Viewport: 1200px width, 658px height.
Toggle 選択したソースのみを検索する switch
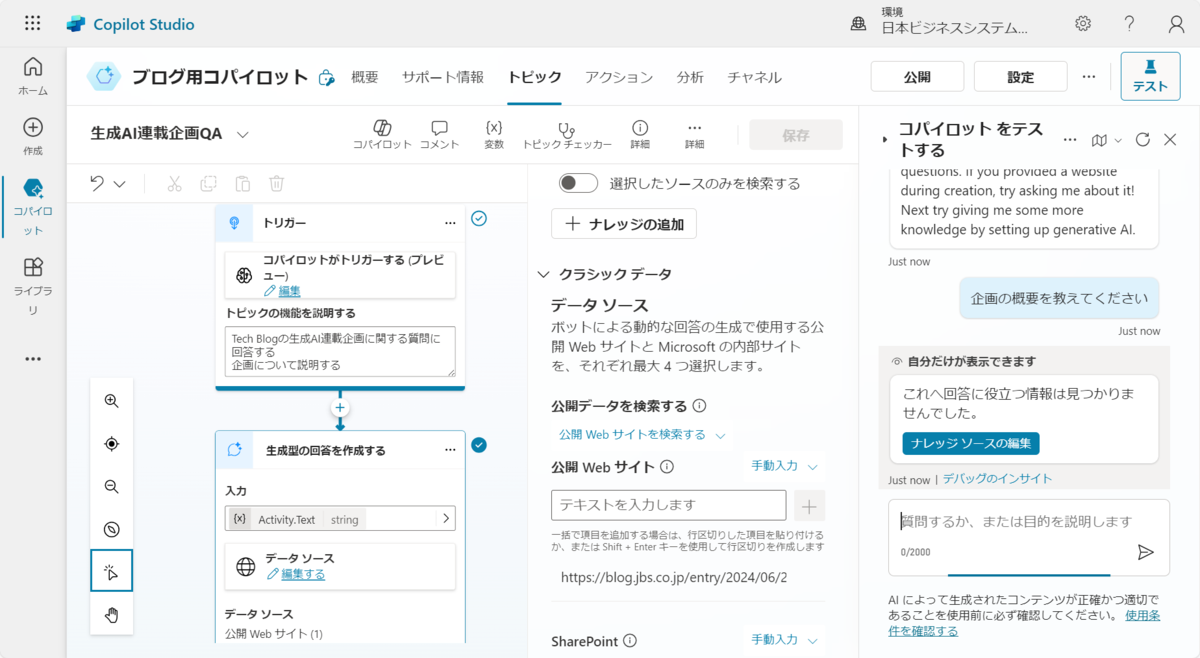pyautogui.click(x=578, y=183)
